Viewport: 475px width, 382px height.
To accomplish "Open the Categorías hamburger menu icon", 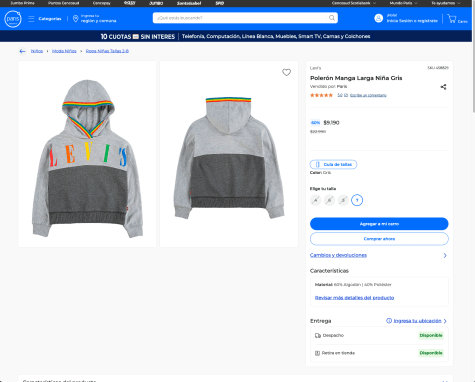I will [x=31, y=19].
